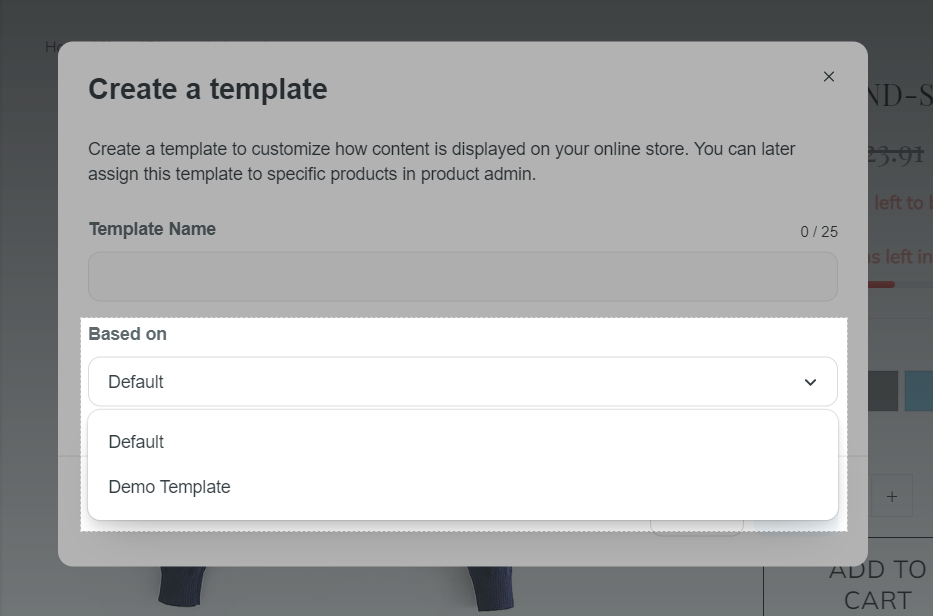Viewport: 933px width, 616px height.
Task: Click the plus quantity stepper button
Action: pyautogui.click(x=891, y=496)
